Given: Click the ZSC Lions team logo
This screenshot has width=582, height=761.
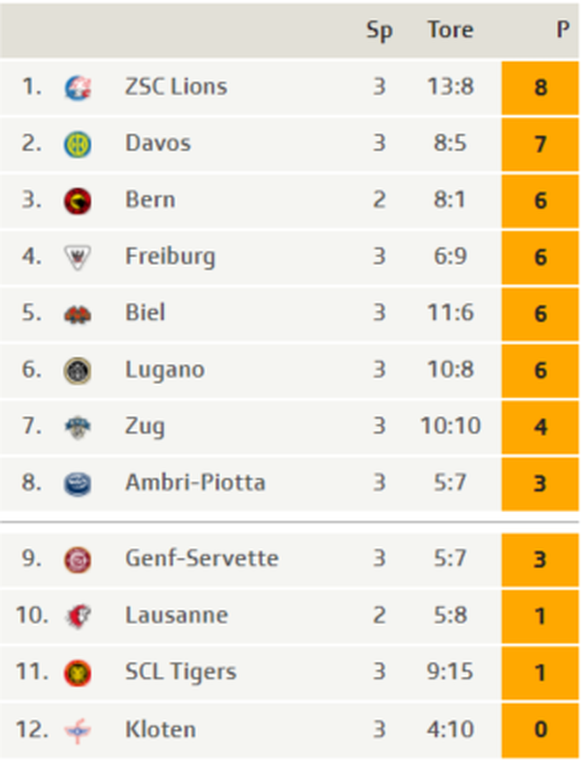Looking at the screenshot, I should tap(78, 88).
